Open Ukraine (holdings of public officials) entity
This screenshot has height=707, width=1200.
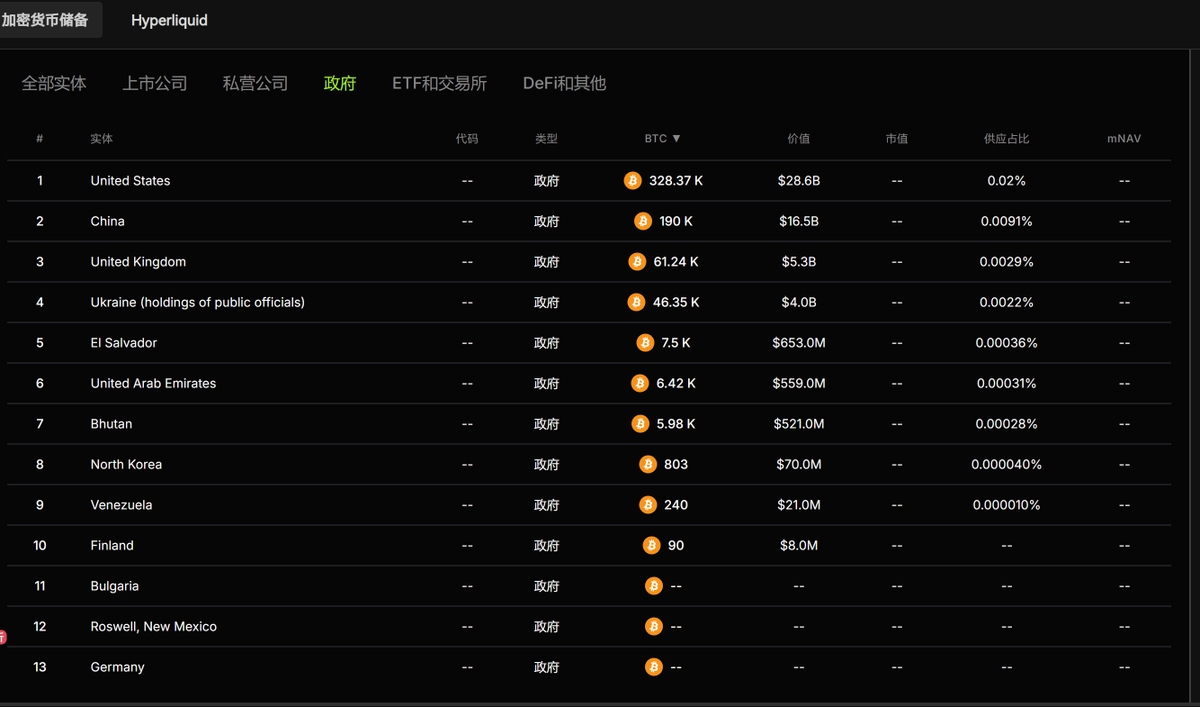pyautogui.click(x=197, y=302)
